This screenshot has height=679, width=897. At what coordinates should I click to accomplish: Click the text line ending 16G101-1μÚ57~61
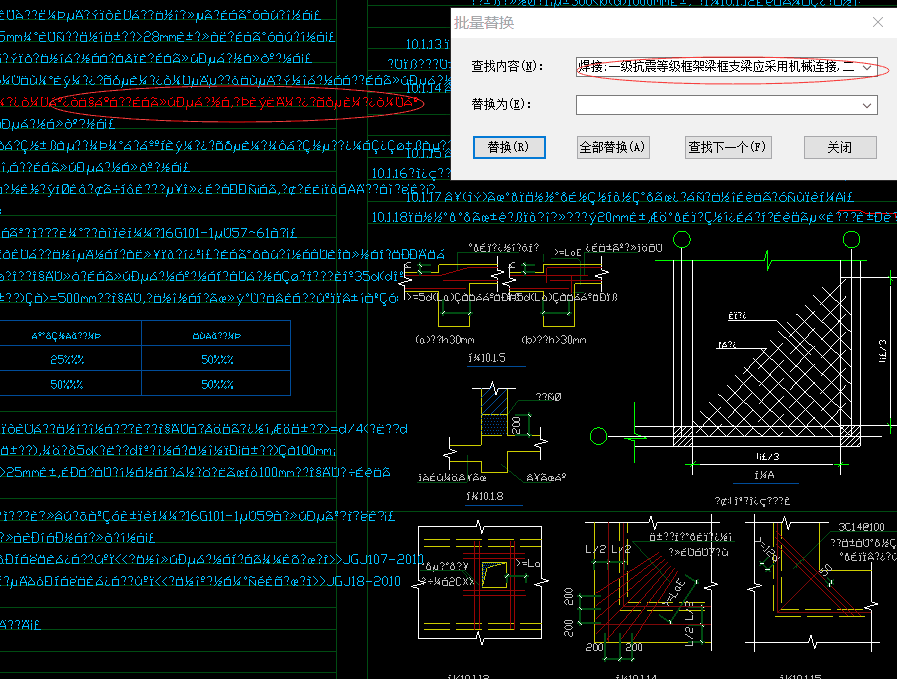pyautogui.click(x=148, y=233)
